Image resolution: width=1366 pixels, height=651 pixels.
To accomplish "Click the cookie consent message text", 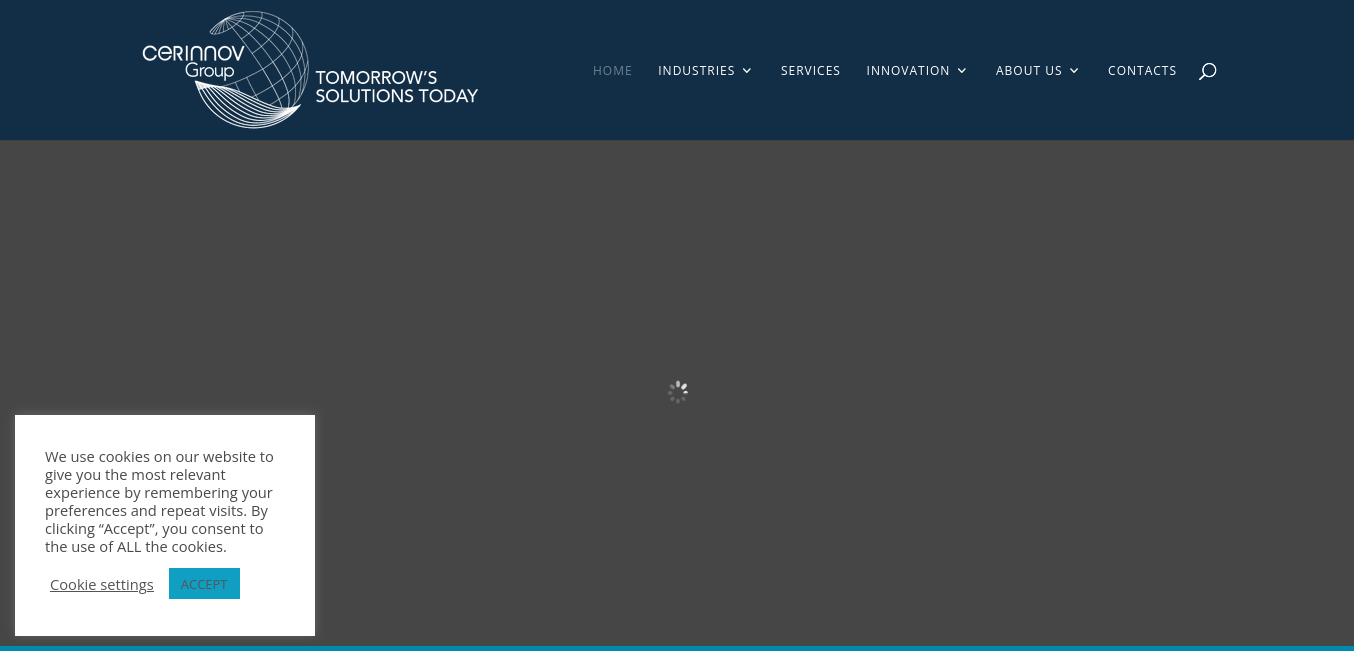I will click(x=160, y=502).
